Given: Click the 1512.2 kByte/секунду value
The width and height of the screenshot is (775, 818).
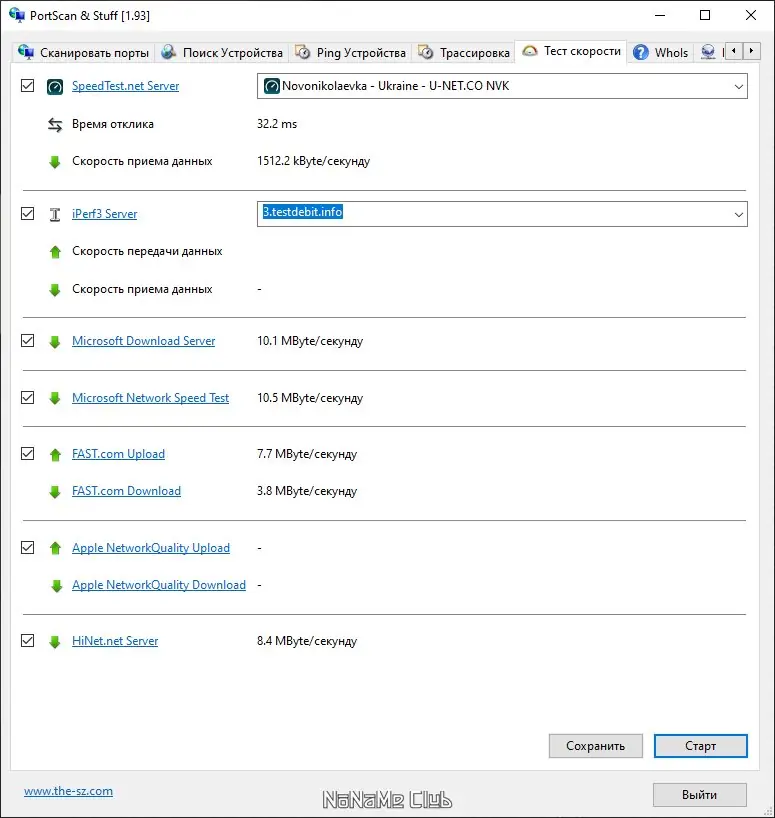Looking at the screenshot, I should pyautogui.click(x=313, y=161).
